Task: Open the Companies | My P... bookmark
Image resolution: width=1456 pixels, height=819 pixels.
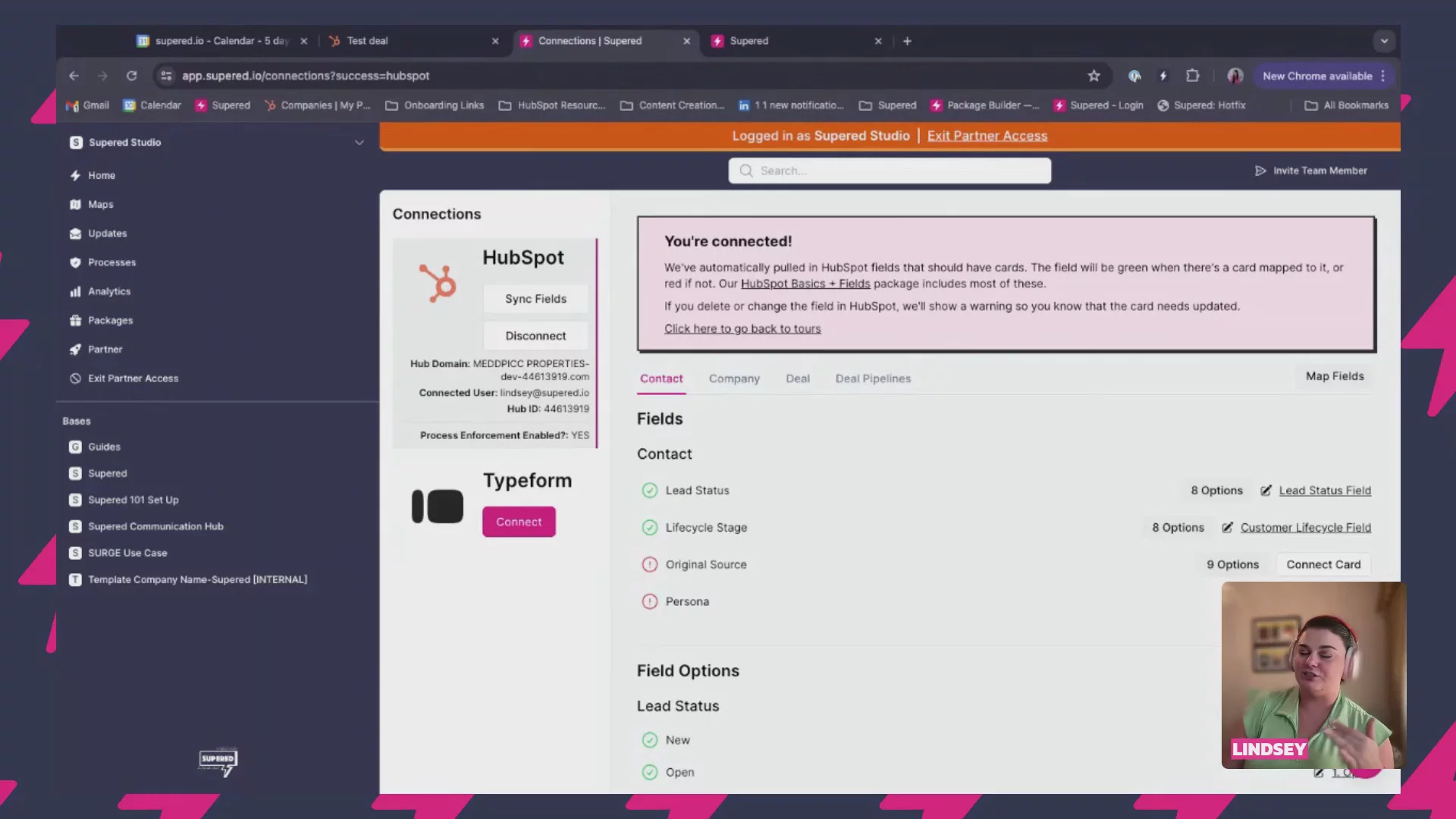Action: tap(317, 105)
